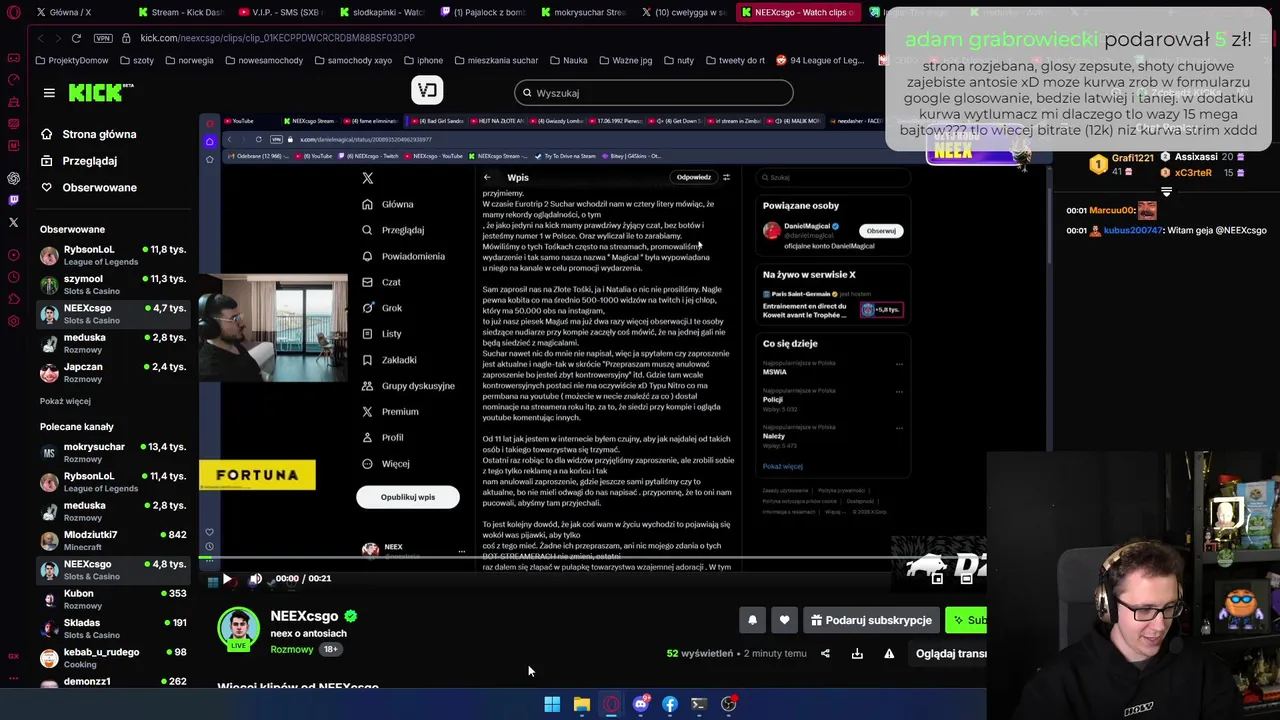
Task: Click the green Sub button
Action: coord(966,620)
